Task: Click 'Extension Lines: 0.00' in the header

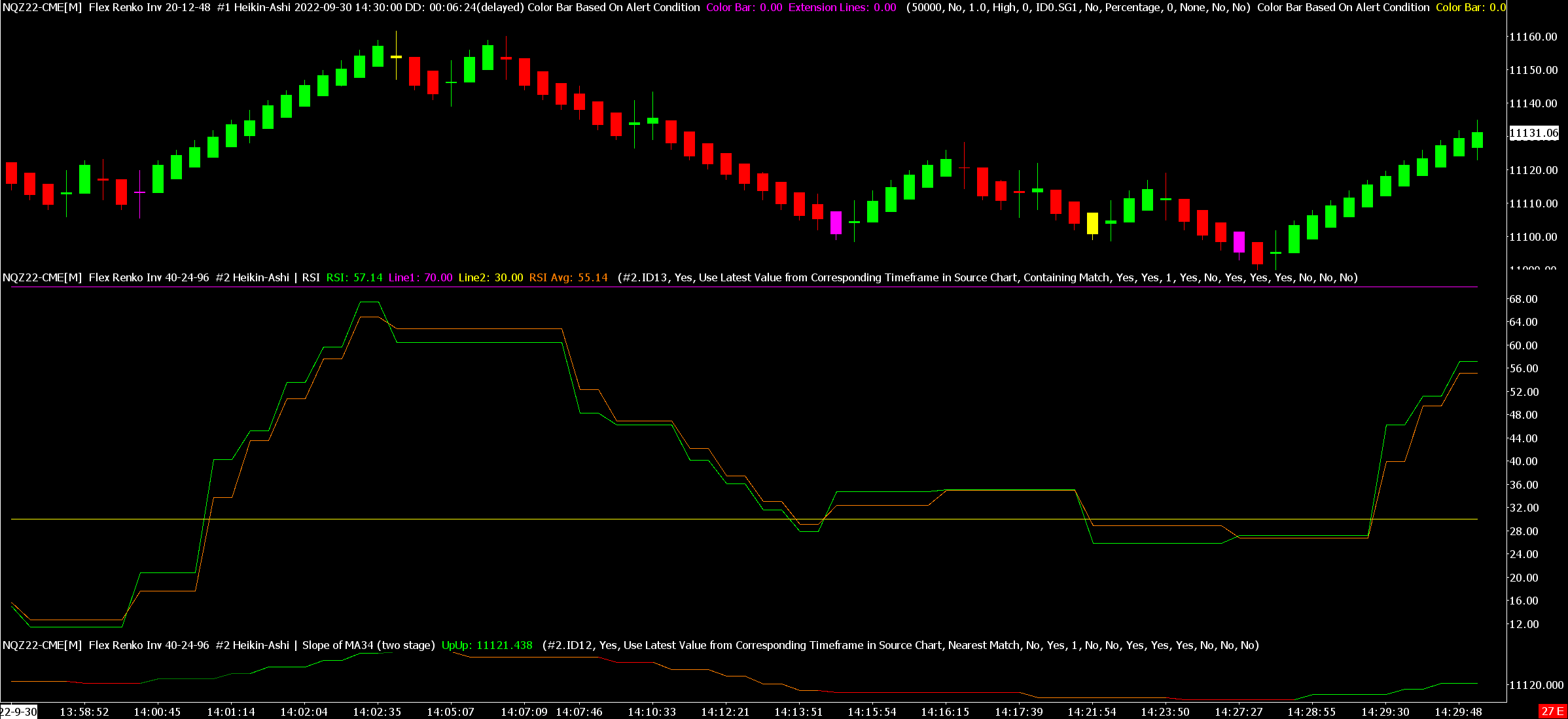Action: tap(842, 7)
